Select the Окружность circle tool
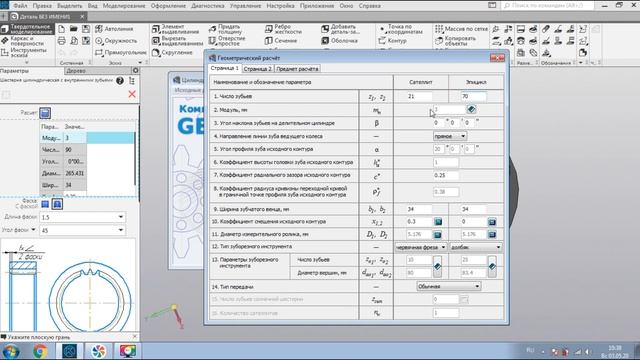640x360 pixels. [x=116, y=41]
